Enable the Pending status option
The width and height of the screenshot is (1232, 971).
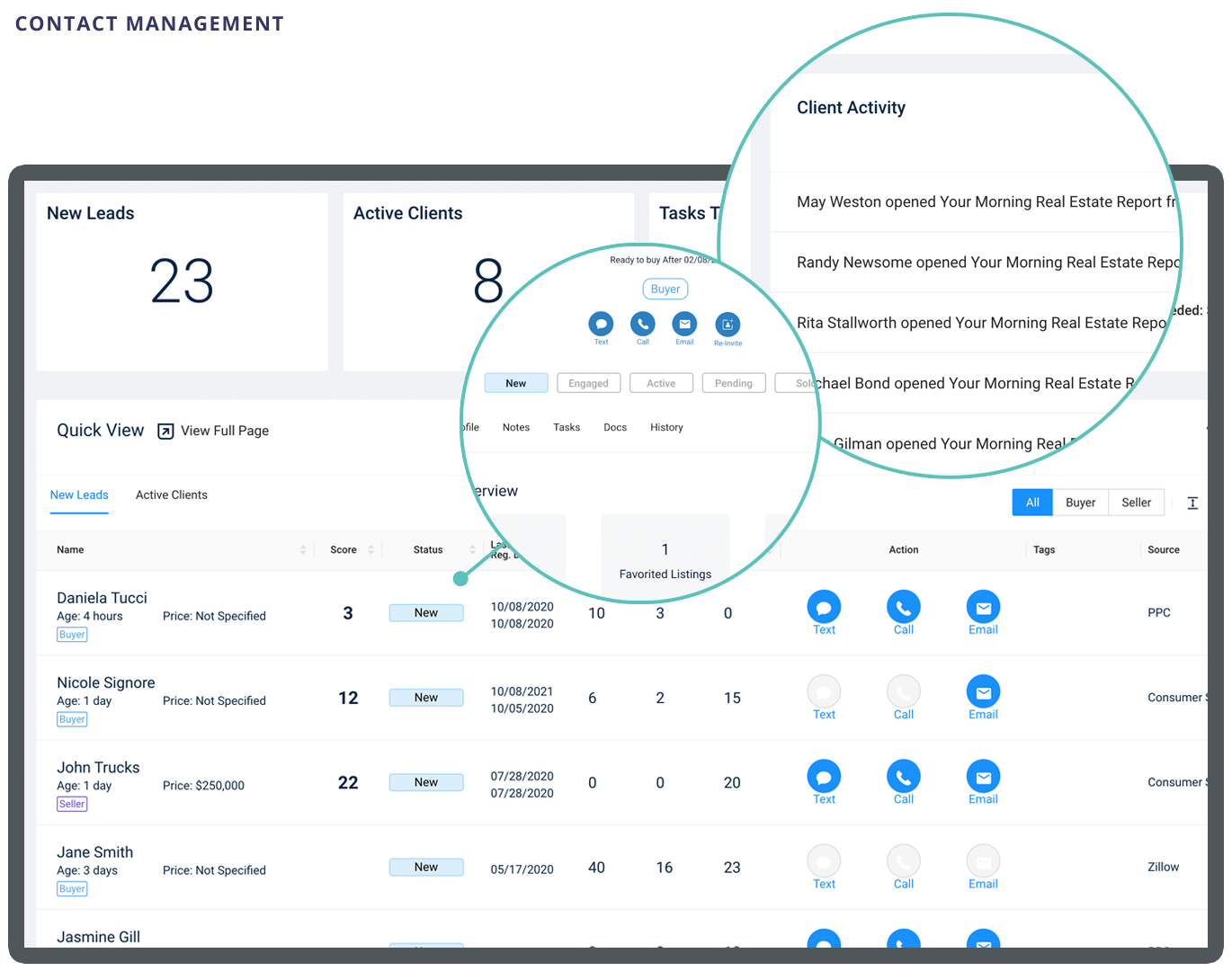pyautogui.click(x=733, y=382)
